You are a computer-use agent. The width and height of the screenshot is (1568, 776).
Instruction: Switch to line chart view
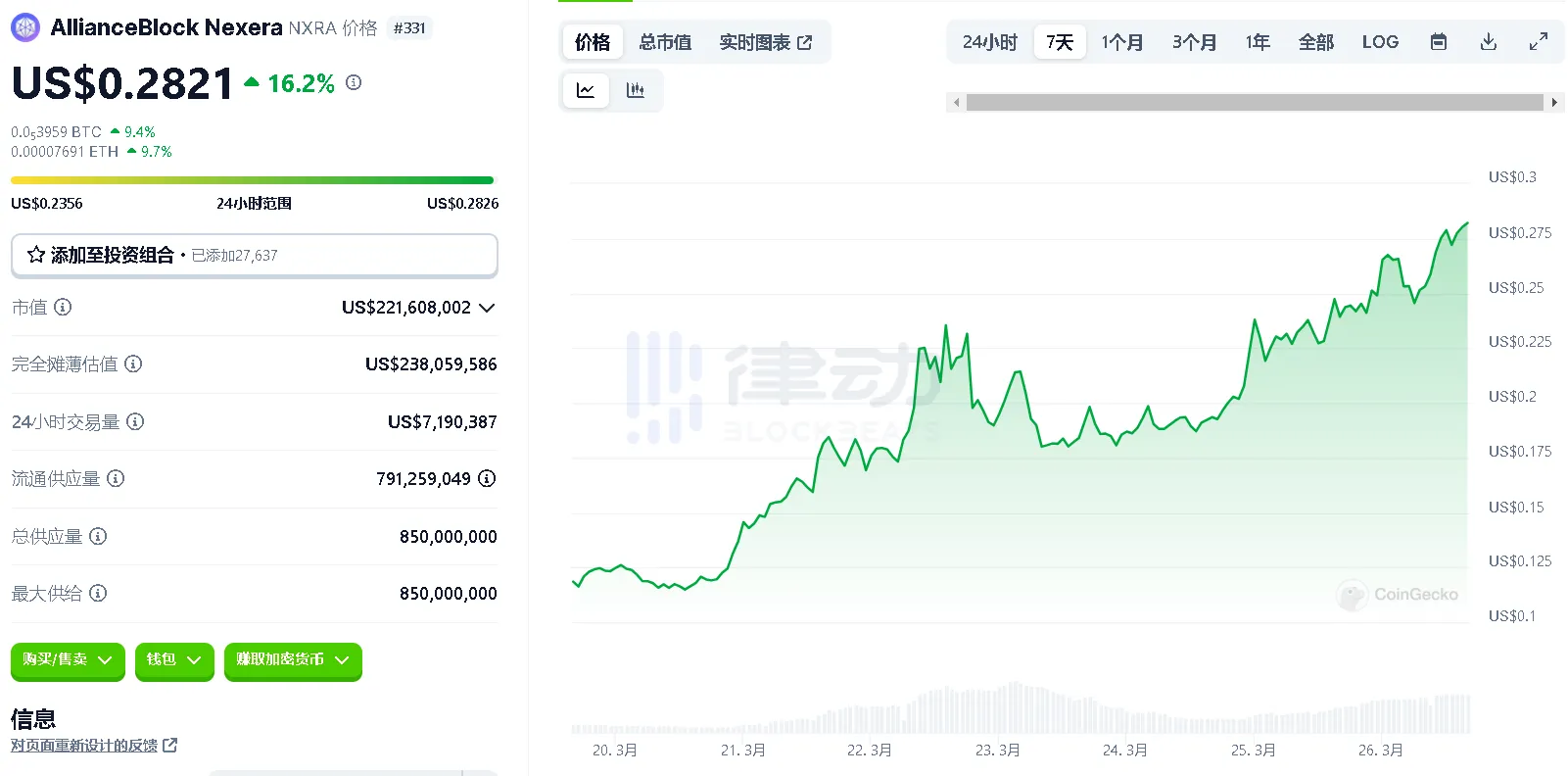(x=586, y=90)
